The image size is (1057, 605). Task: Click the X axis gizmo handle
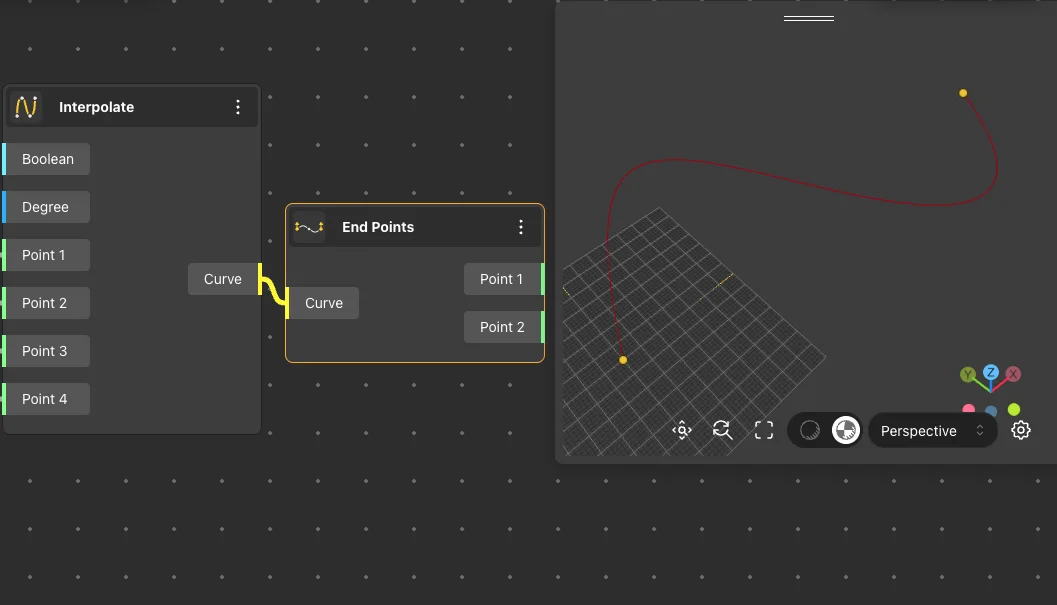[x=1013, y=374]
